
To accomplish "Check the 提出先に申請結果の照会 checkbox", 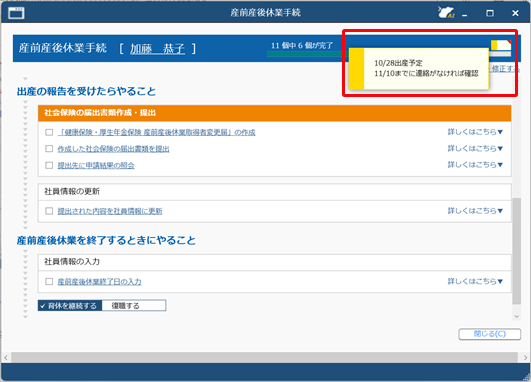I will [x=49, y=165].
